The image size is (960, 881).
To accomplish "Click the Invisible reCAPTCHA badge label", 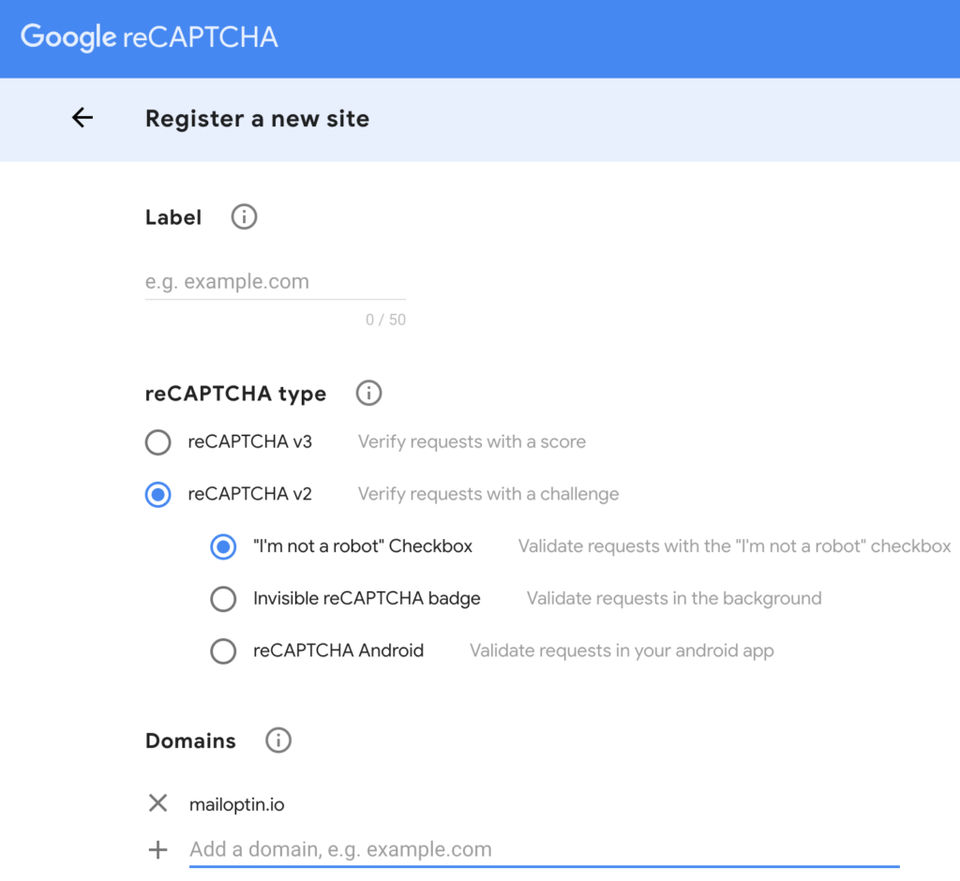I will point(367,599).
